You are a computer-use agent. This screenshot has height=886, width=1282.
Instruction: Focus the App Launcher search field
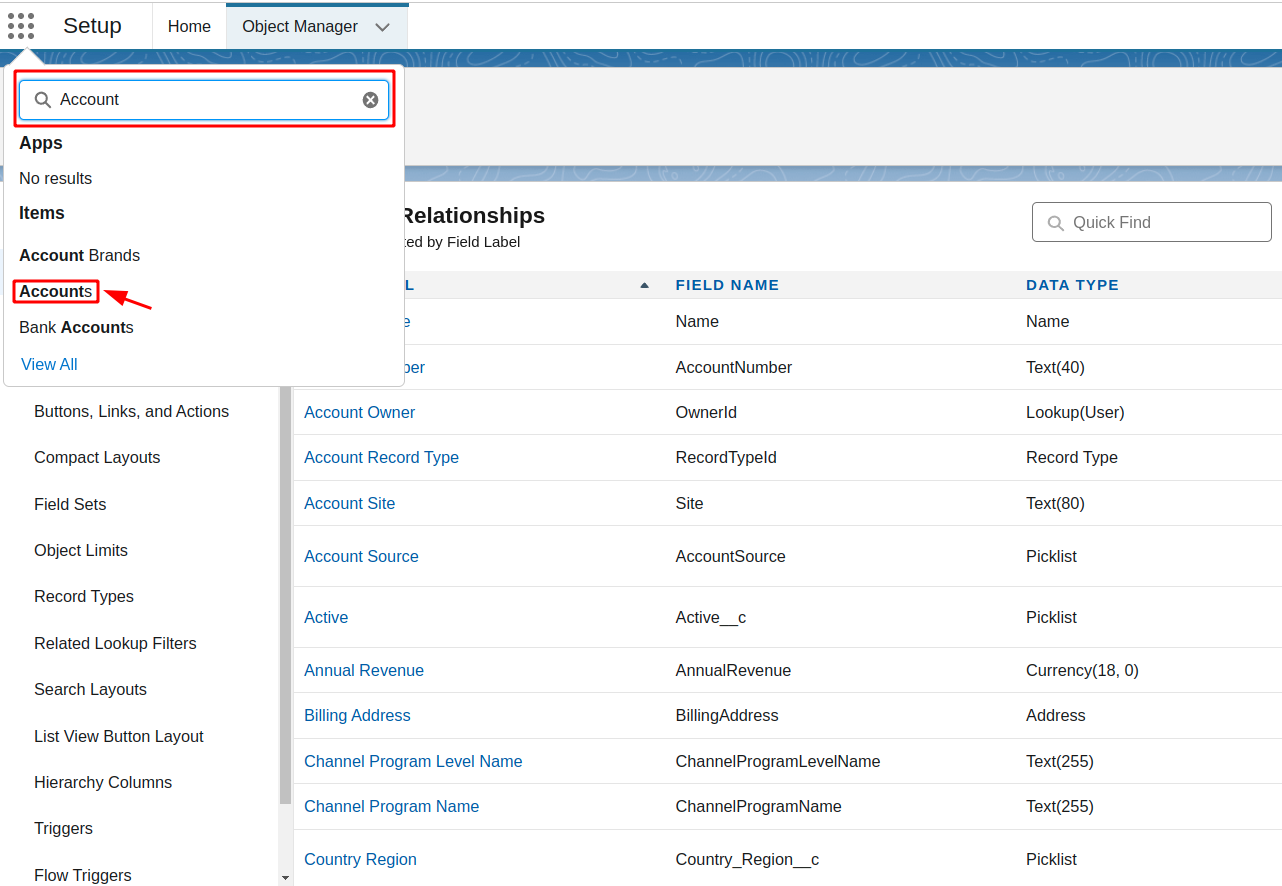pos(204,100)
